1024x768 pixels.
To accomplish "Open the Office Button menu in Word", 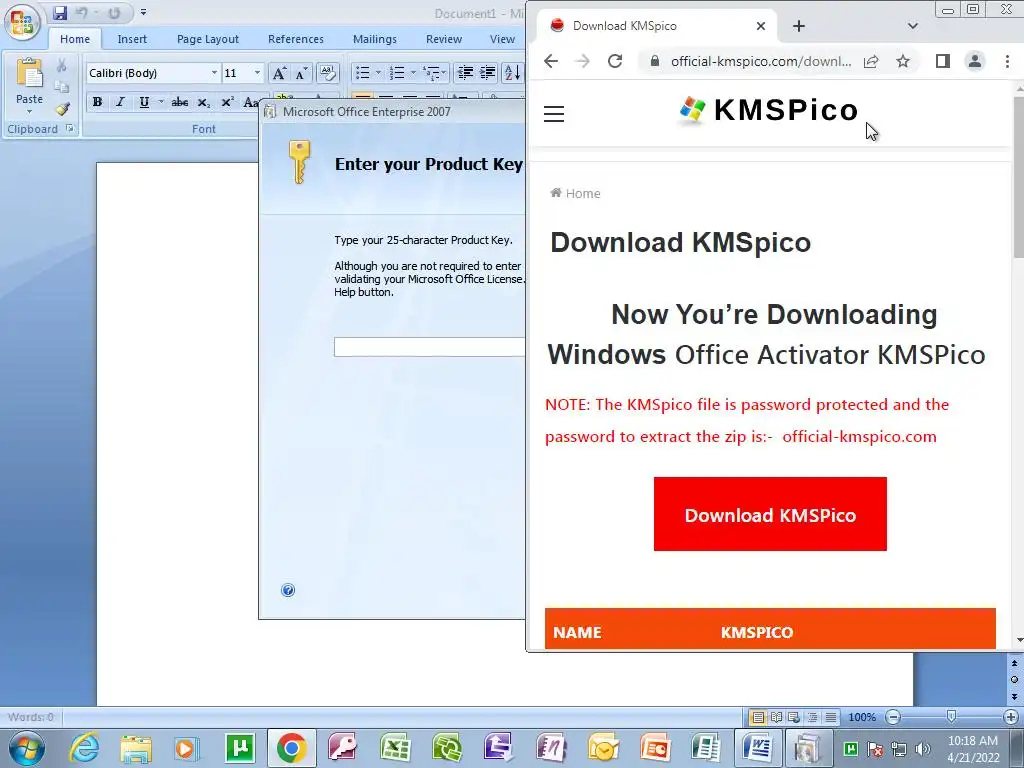I will point(22,22).
